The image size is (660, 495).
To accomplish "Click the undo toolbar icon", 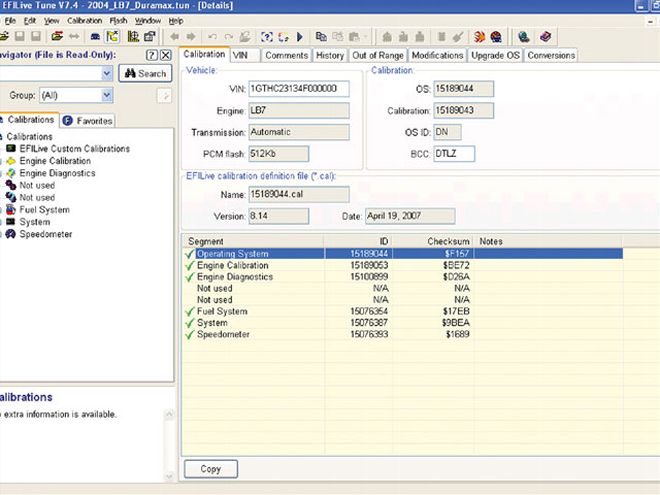I will [213, 37].
